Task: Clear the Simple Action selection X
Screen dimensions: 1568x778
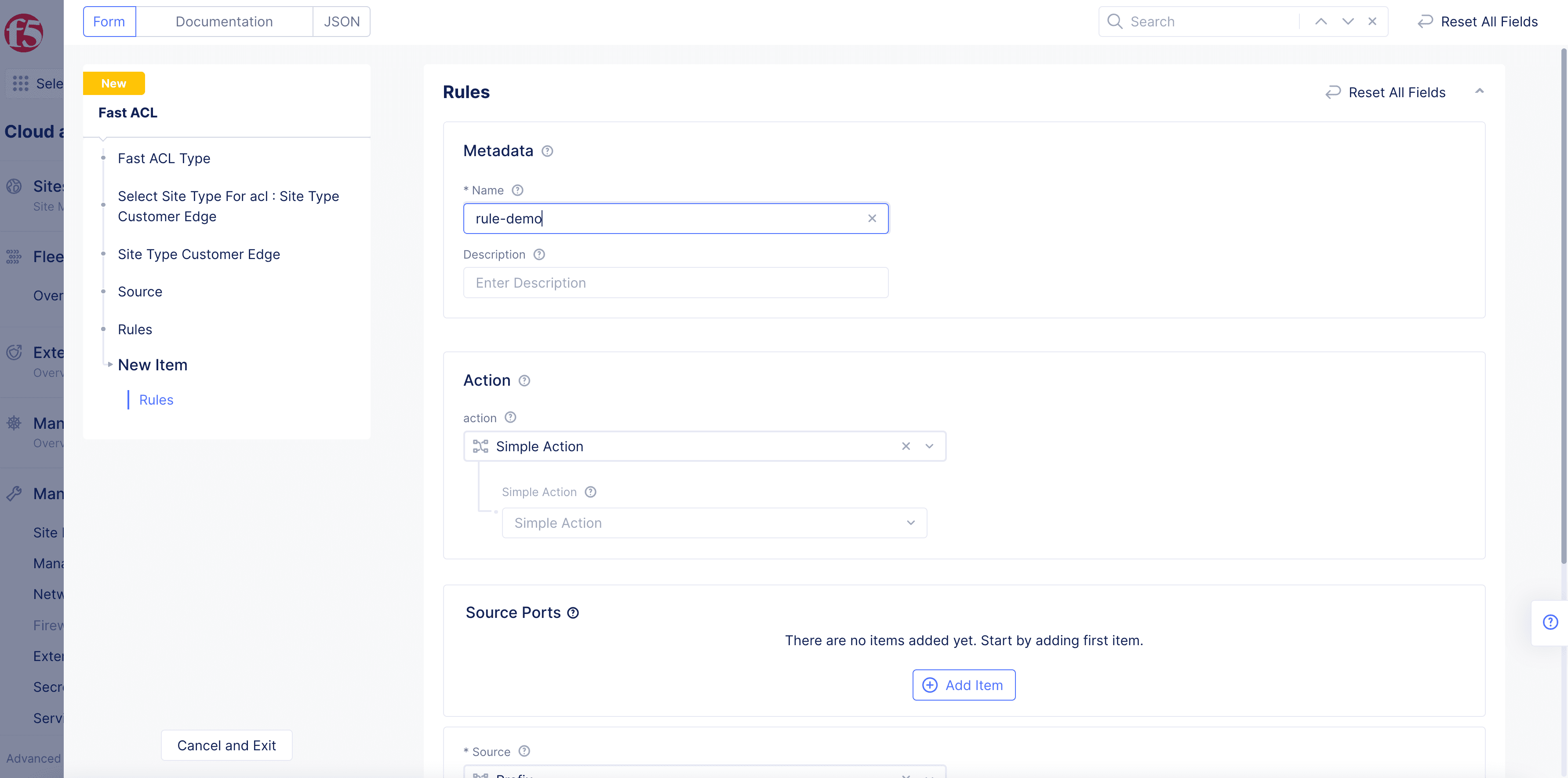Action: (x=906, y=446)
